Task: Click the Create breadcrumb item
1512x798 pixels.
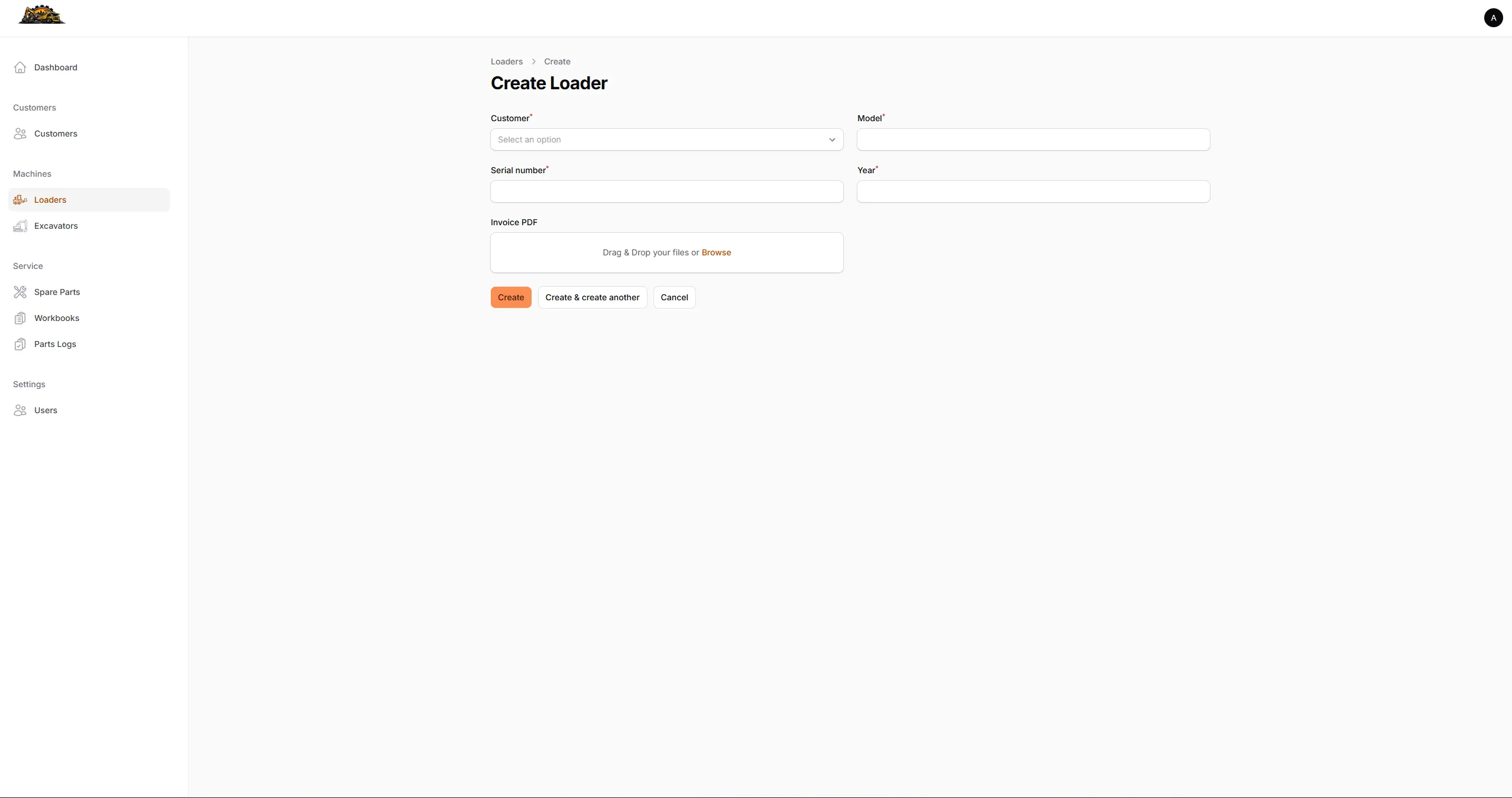Action: 557,61
